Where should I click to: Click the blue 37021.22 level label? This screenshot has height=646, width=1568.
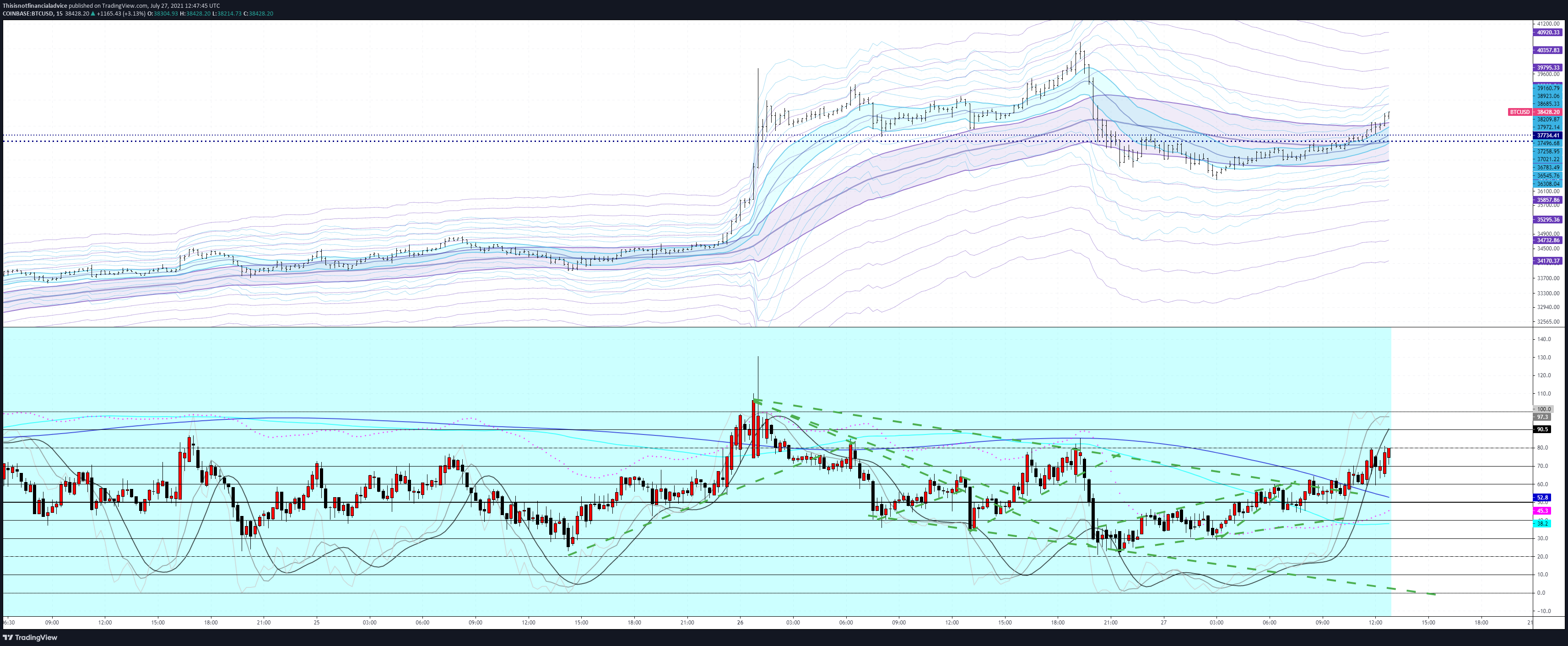(x=1548, y=159)
